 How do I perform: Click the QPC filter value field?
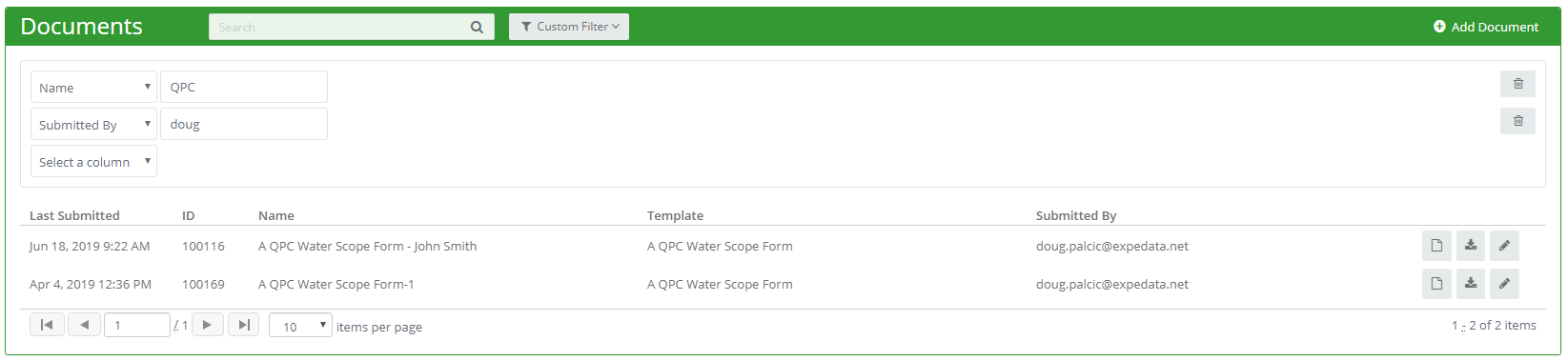pyautogui.click(x=244, y=87)
